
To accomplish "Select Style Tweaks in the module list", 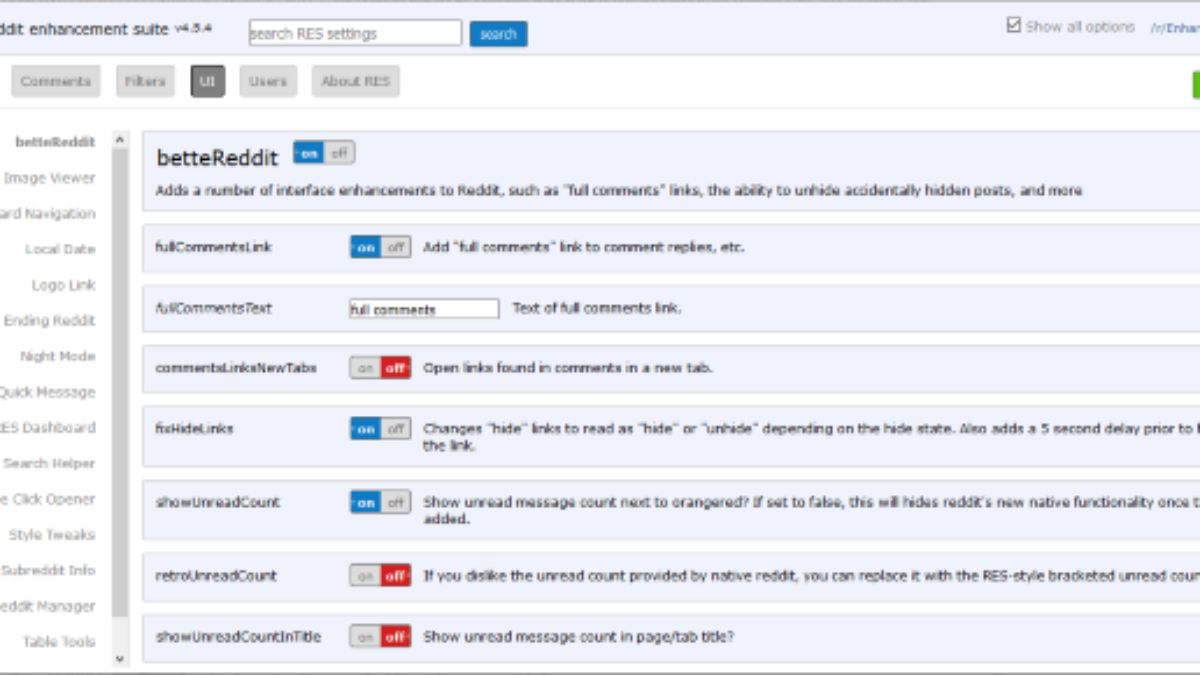I will [x=52, y=535].
